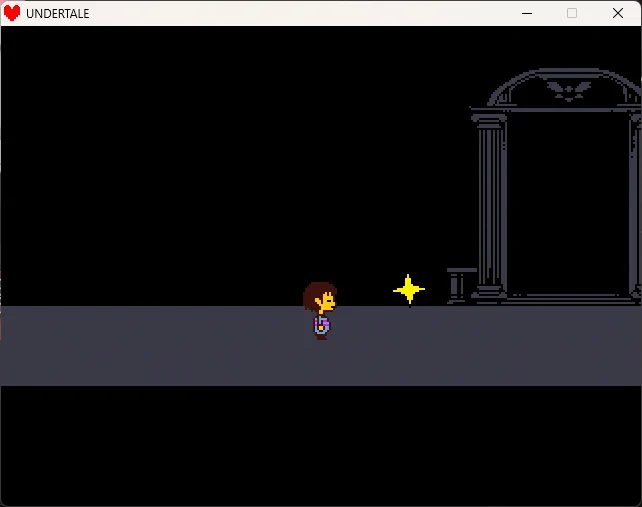This screenshot has width=642, height=507.
Task: Click the UNDERTALE title text
Action: coord(58,14)
